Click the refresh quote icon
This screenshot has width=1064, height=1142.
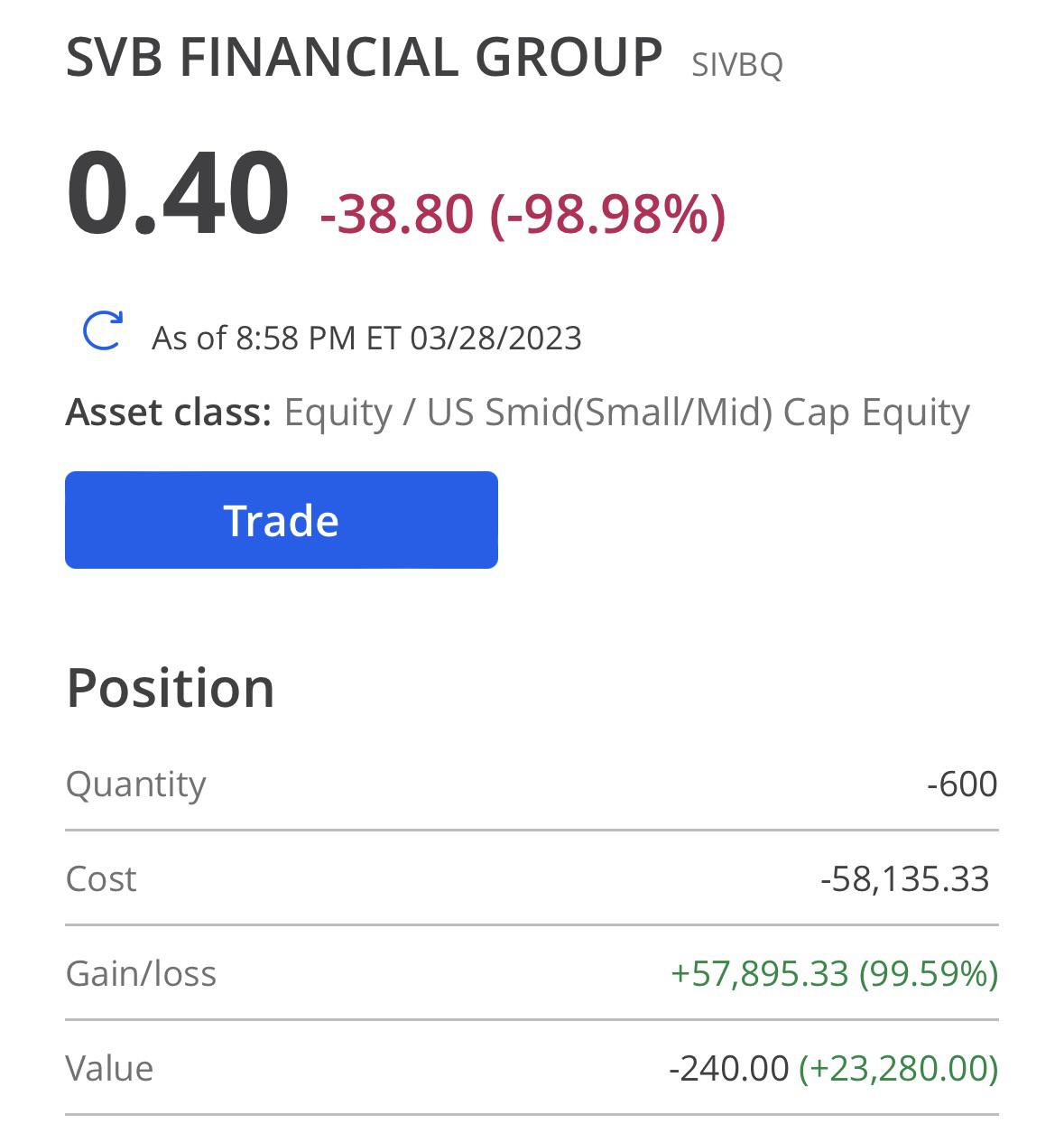tap(103, 330)
